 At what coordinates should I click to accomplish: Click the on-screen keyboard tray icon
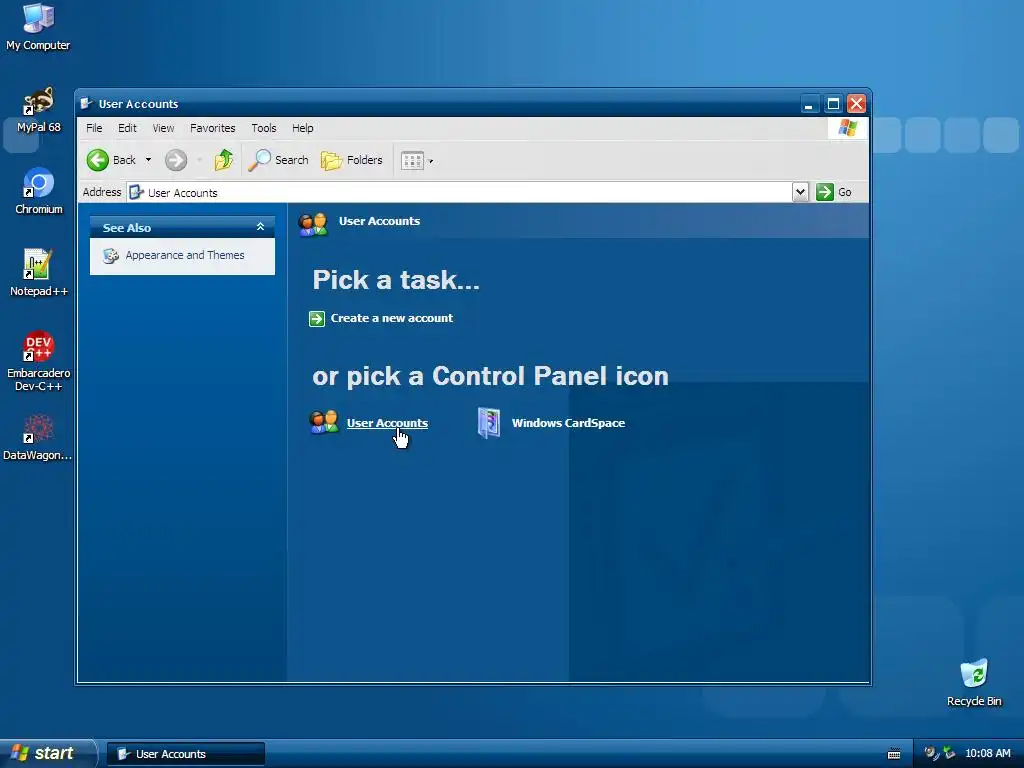pyautogui.click(x=894, y=754)
